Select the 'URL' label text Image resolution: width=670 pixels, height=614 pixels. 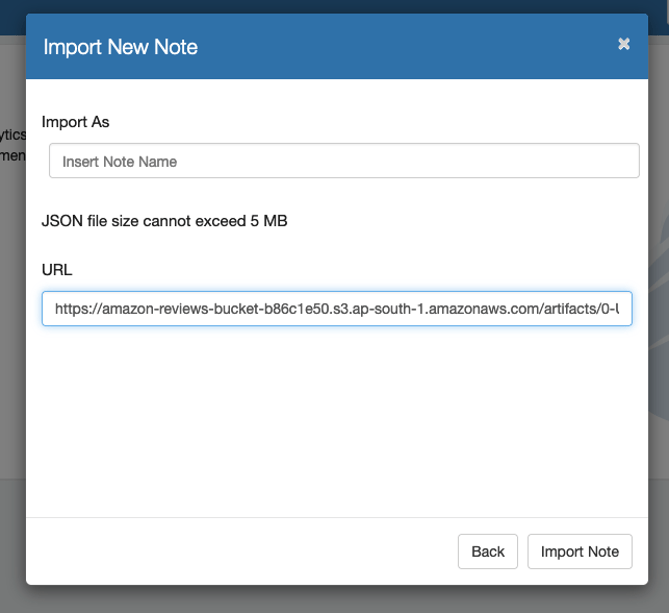pos(57,270)
